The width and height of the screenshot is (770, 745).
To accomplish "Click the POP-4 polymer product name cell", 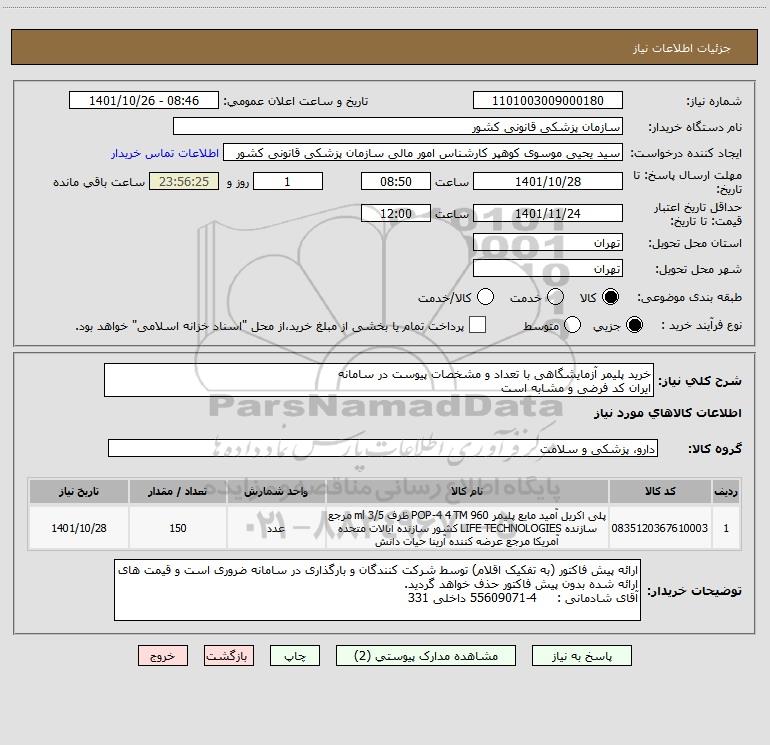I will point(467,528).
